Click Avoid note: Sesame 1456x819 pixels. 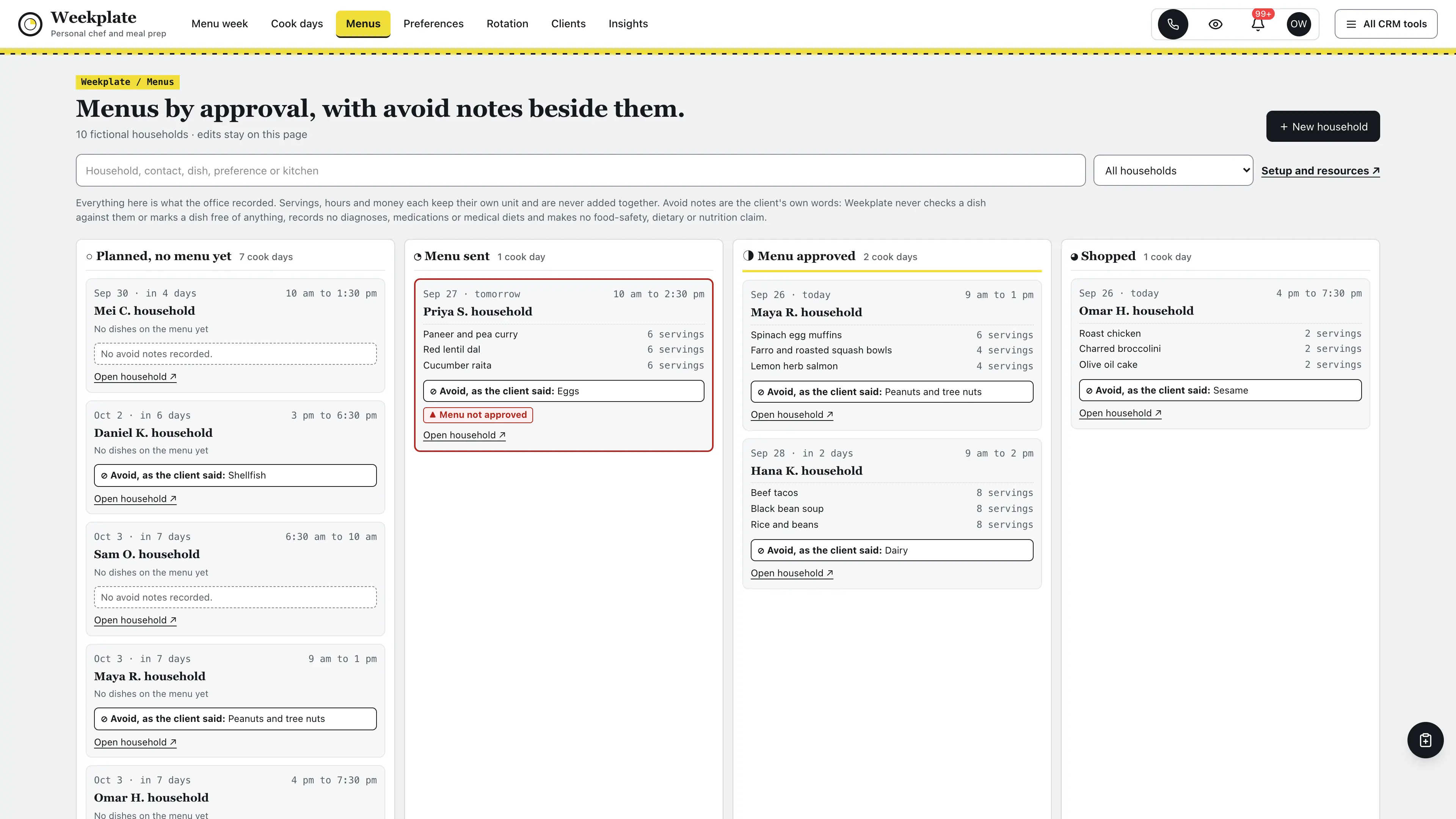pyautogui.click(x=1220, y=391)
